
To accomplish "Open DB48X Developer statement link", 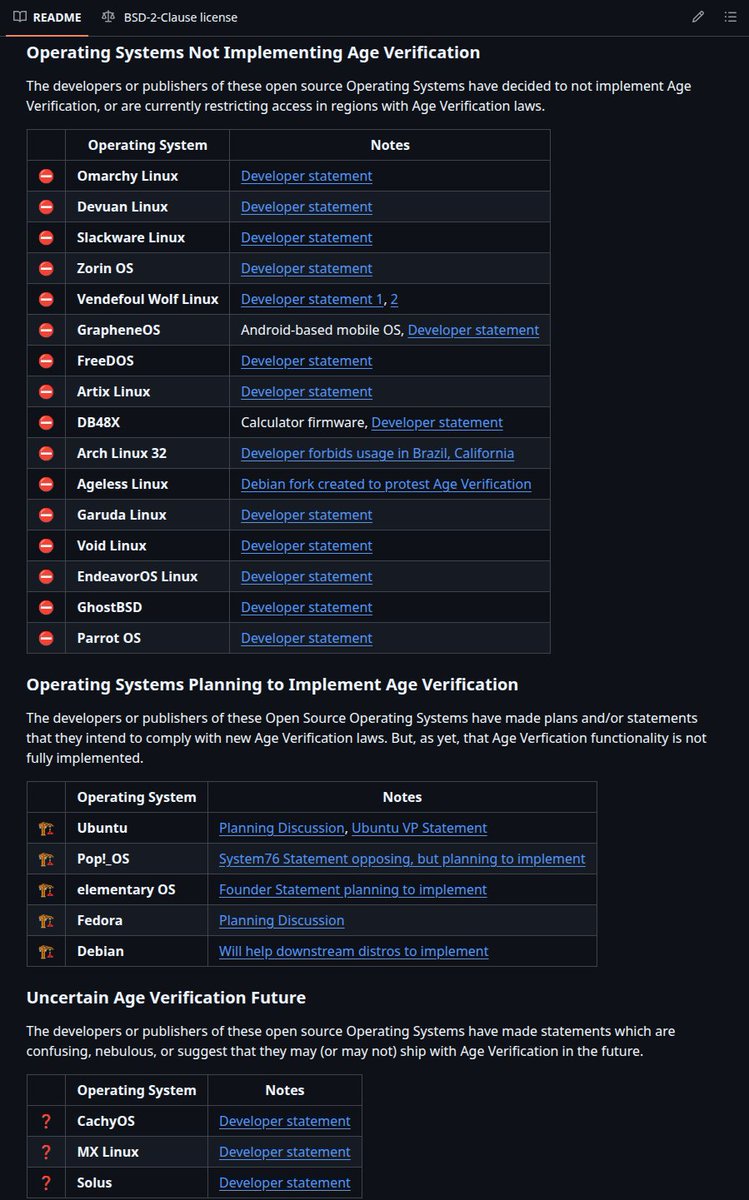I will pos(437,423).
